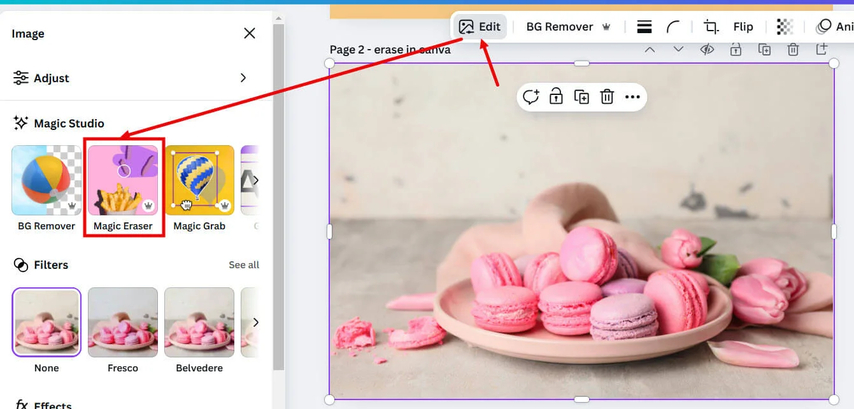The image size is (854, 409).
Task: Open the floating toolbar more options
Action: (632, 97)
